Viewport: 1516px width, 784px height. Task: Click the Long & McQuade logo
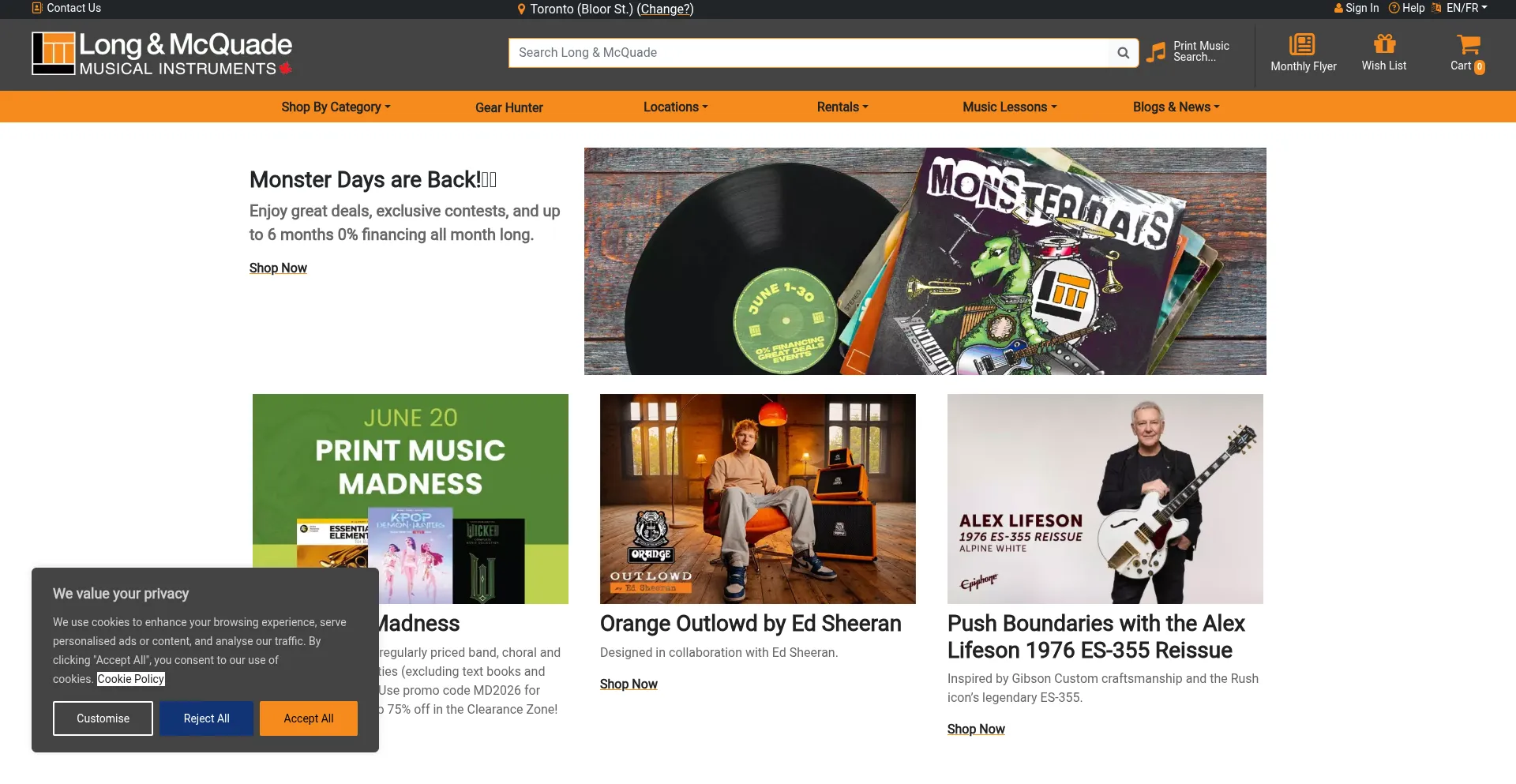pyautogui.click(x=162, y=54)
